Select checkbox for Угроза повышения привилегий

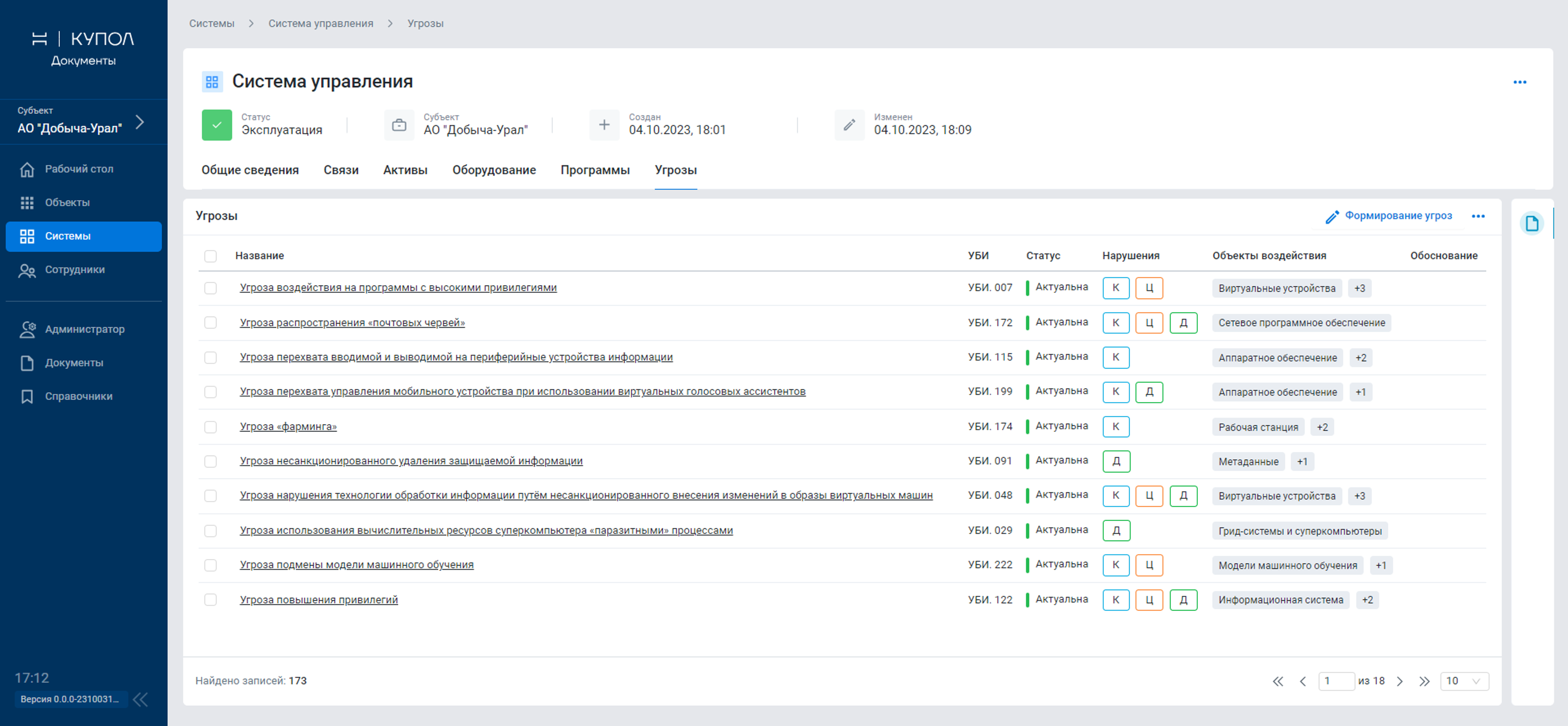tap(211, 599)
